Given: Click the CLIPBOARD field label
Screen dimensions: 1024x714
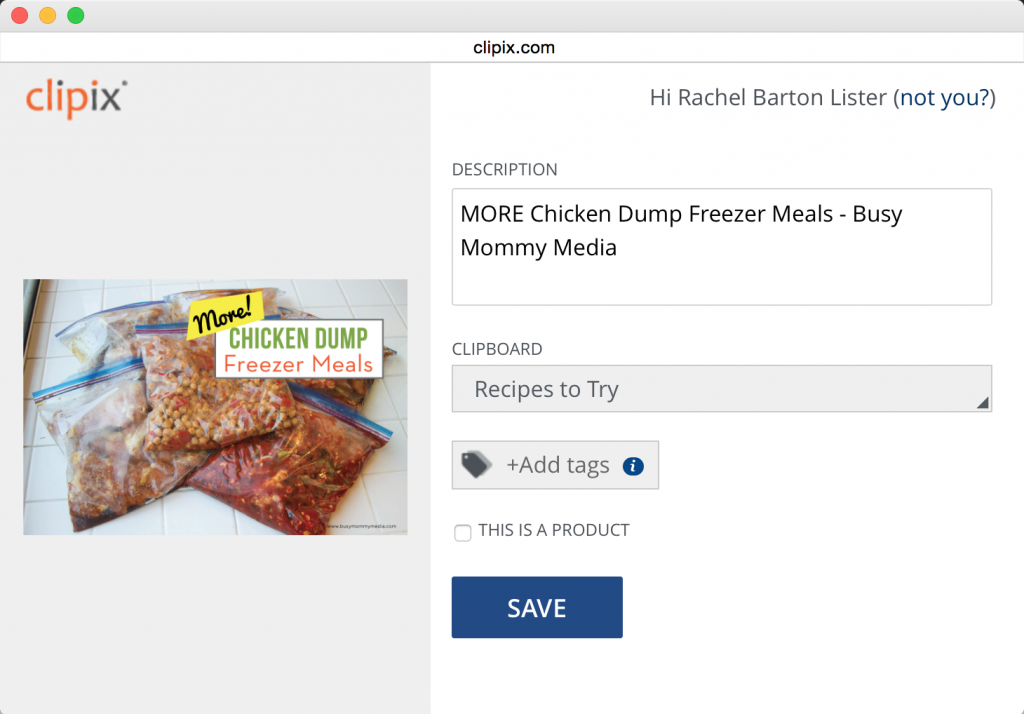Looking at the screenshot, I should click(497, 350).
